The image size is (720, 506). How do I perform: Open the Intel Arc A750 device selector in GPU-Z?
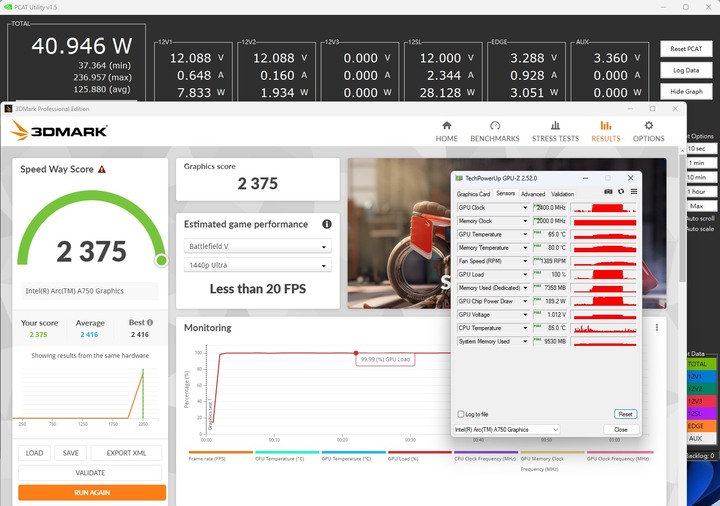pos(506,429)
